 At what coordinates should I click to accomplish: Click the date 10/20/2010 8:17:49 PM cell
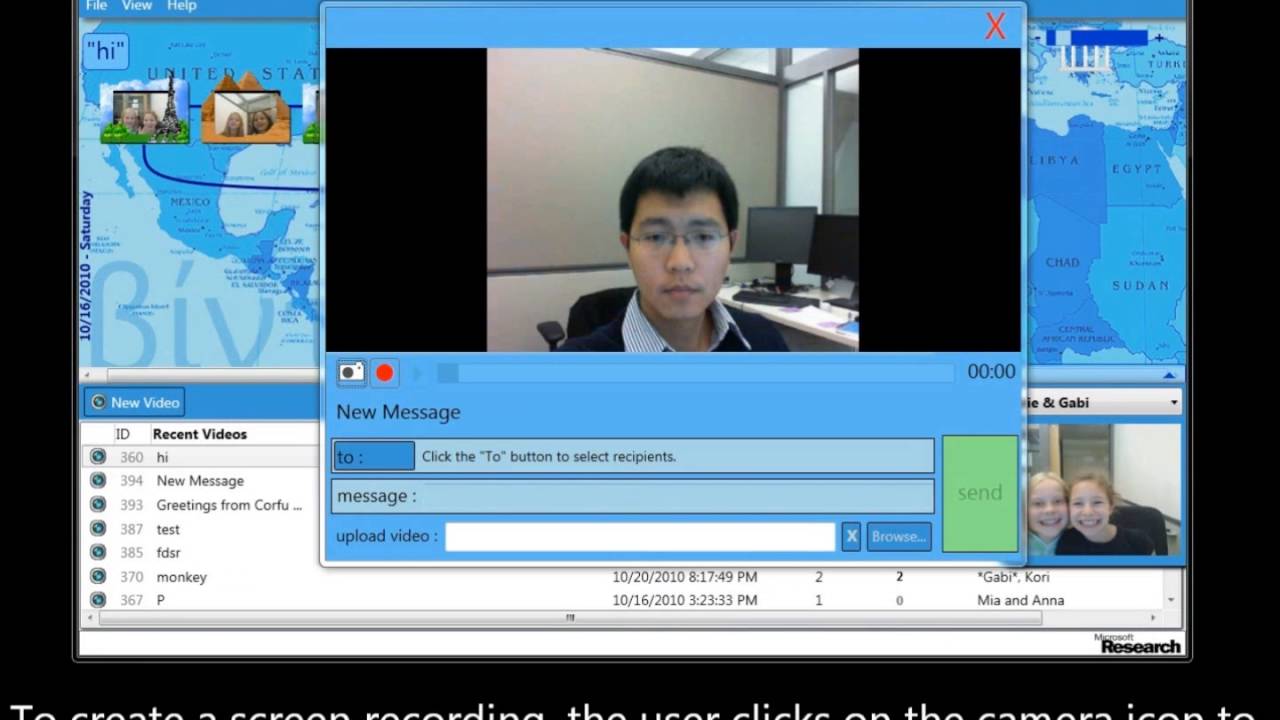click(x=685, y=577)
